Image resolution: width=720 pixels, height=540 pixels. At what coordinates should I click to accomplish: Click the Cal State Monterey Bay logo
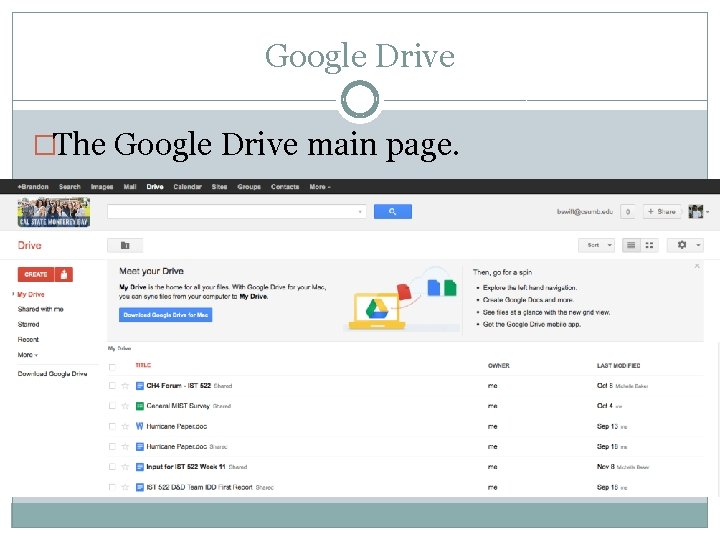[54, 212]
